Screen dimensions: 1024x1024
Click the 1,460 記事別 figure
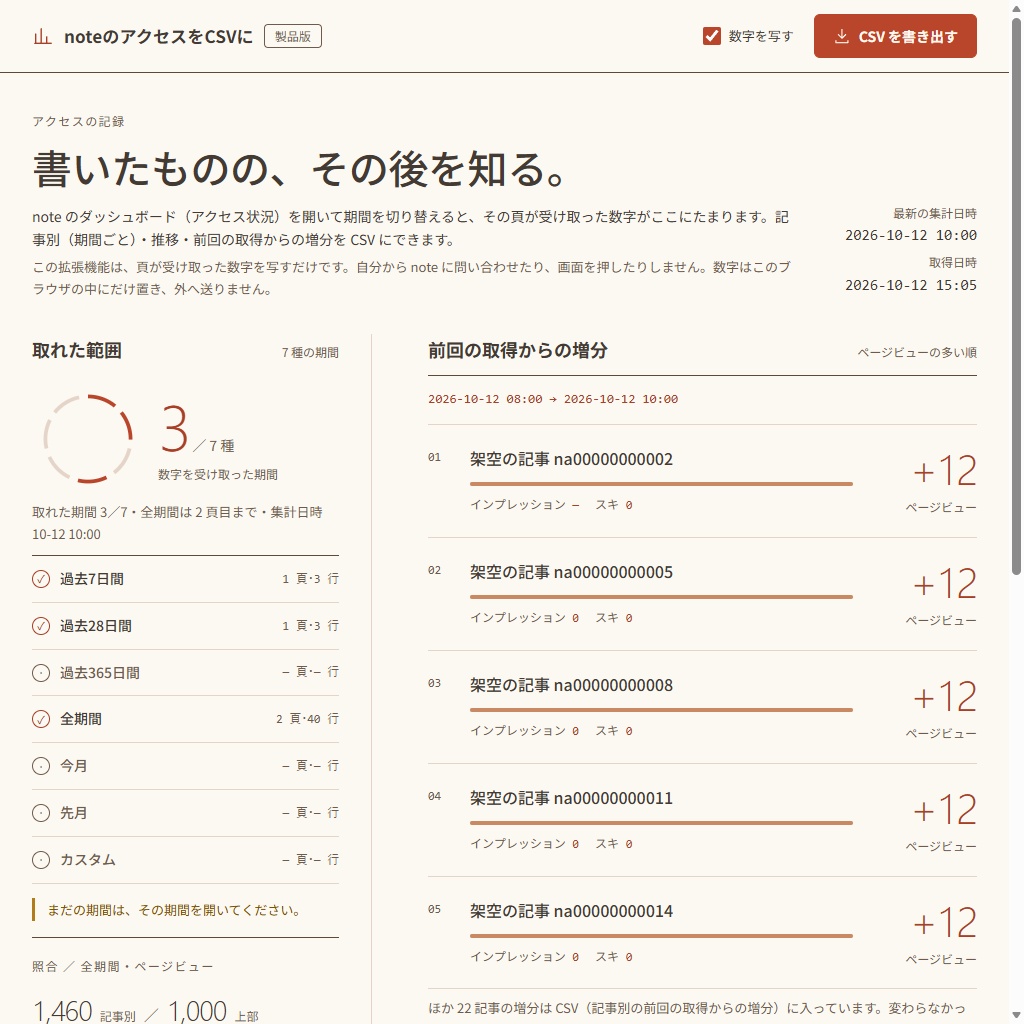(x=84, y=1012)
